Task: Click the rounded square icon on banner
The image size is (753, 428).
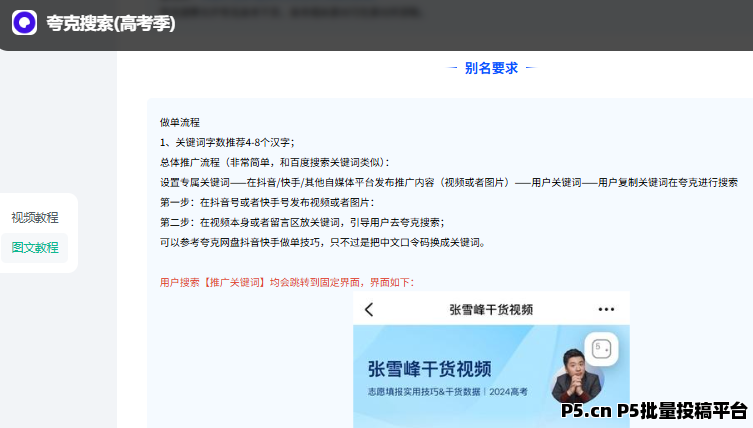Action: (601, 349)
